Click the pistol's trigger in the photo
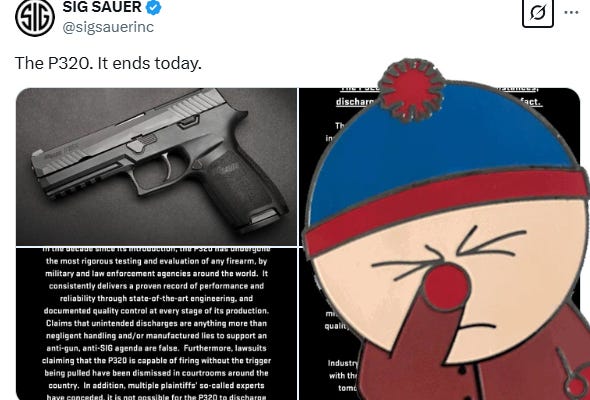 167,166
